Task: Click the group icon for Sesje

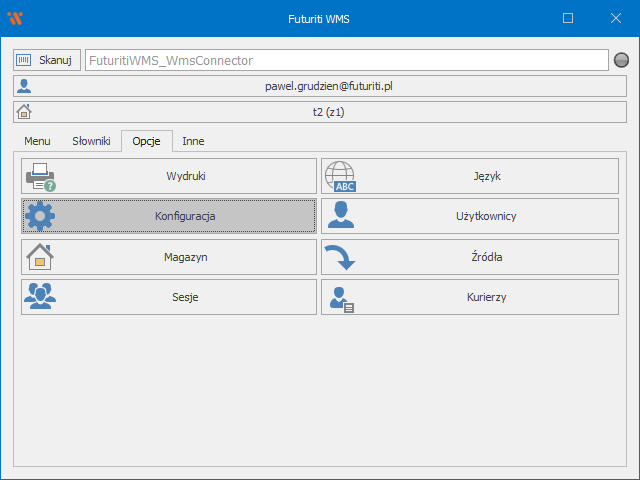Action: pyautogui.click(x=40, y=297)
